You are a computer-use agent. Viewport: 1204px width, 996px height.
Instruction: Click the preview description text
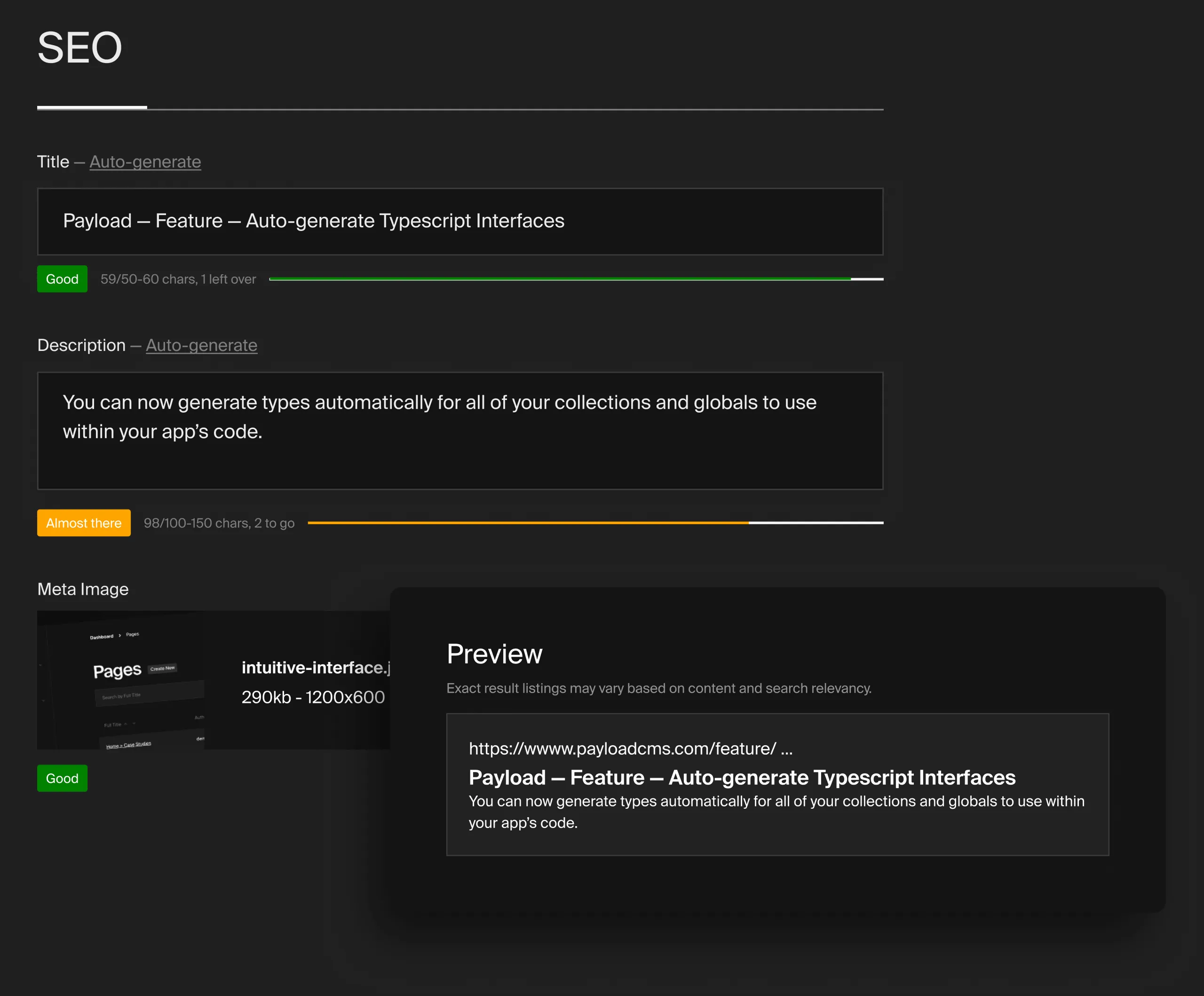click(776, 812)
